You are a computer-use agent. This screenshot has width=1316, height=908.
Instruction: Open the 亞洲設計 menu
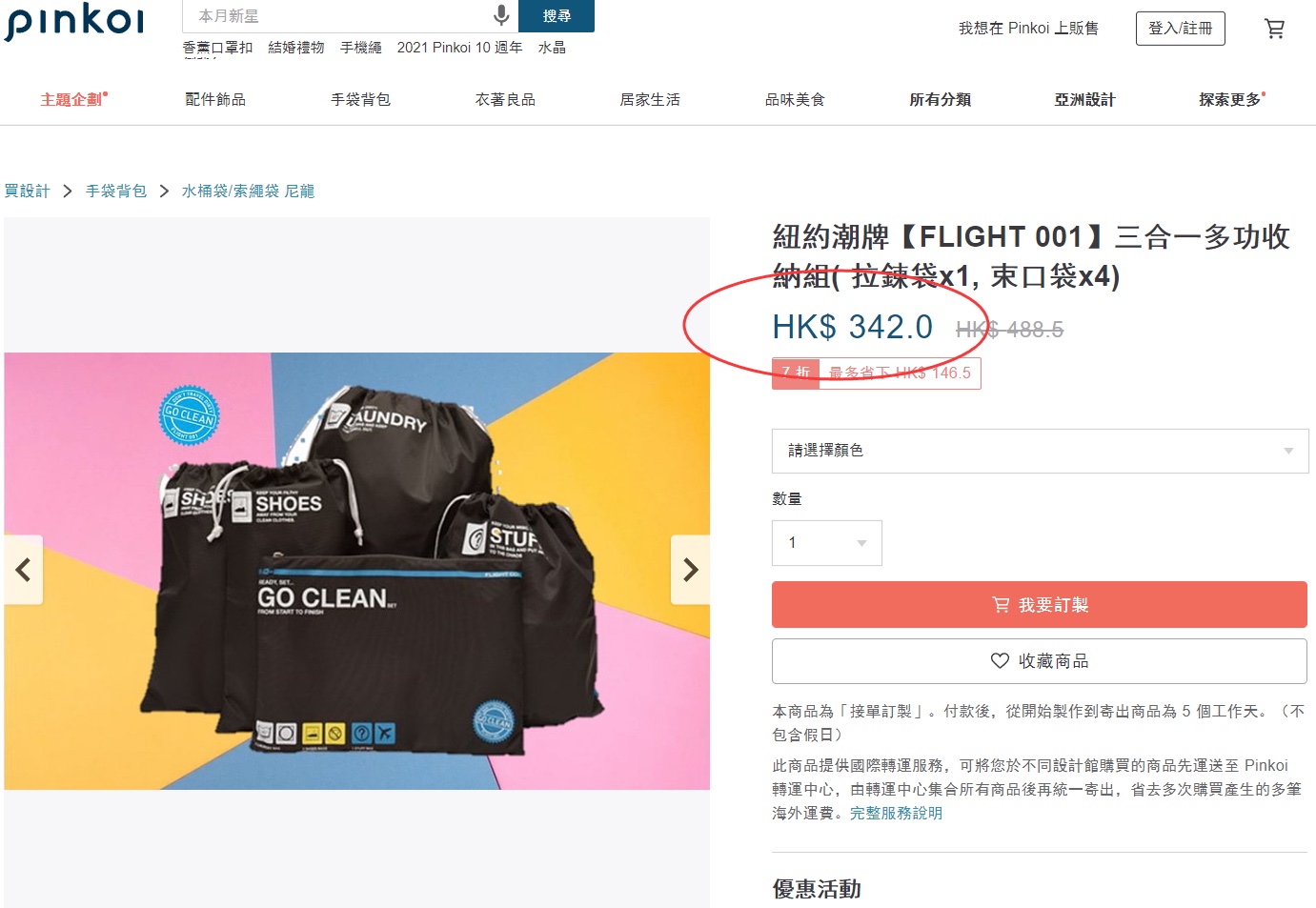[1084, 99]
